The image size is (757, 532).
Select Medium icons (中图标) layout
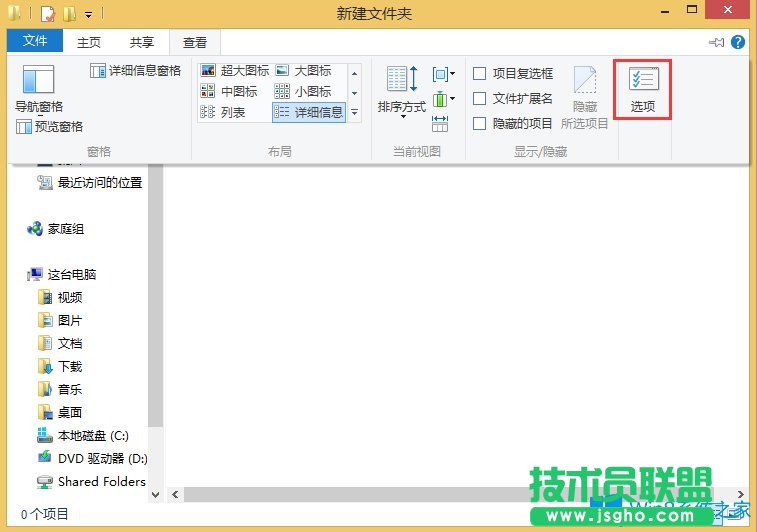point(229,91)
